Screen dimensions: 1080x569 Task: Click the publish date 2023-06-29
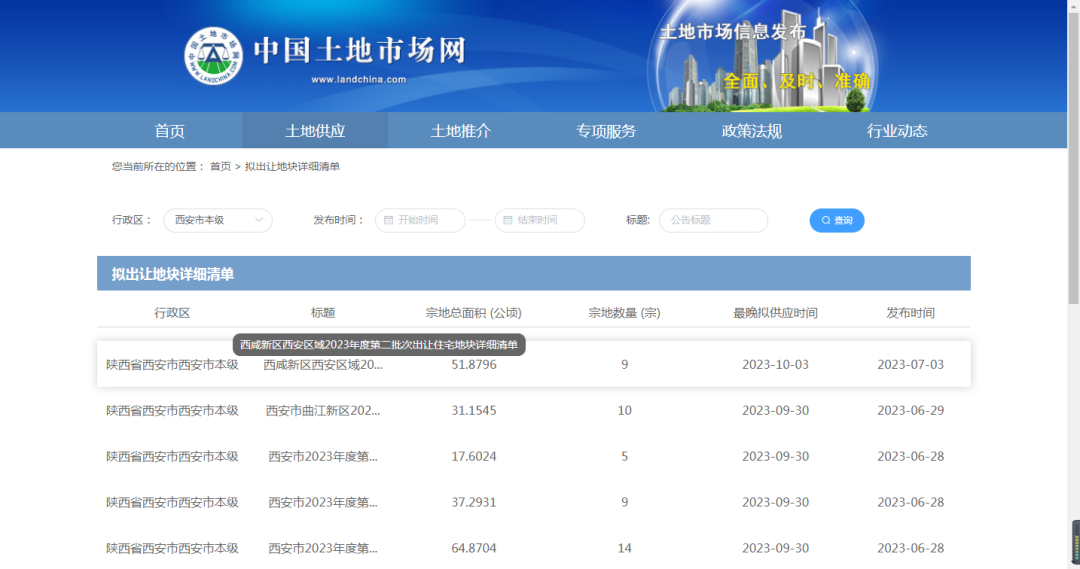pyautogui.click(x=911, y=411)
